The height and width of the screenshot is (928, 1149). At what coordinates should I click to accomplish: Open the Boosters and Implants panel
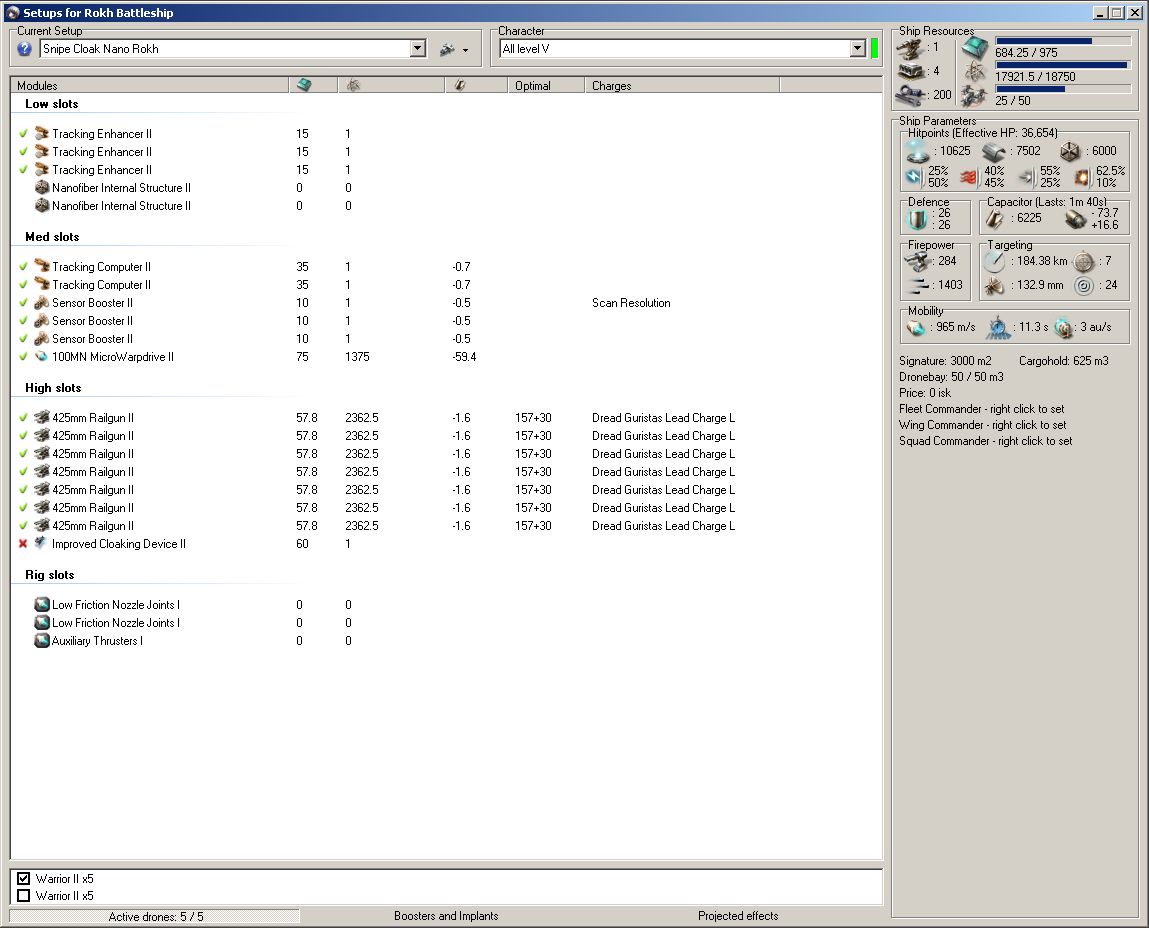pos(446,916)
